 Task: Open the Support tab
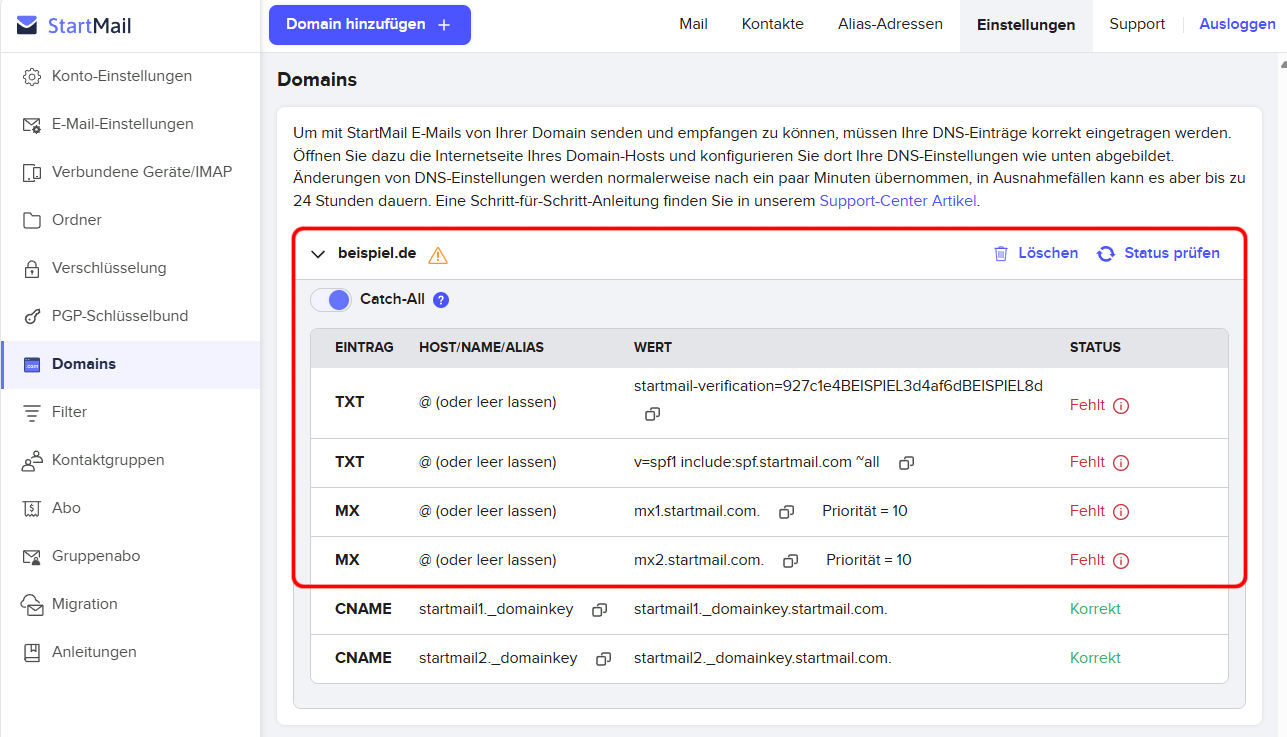1137,24
